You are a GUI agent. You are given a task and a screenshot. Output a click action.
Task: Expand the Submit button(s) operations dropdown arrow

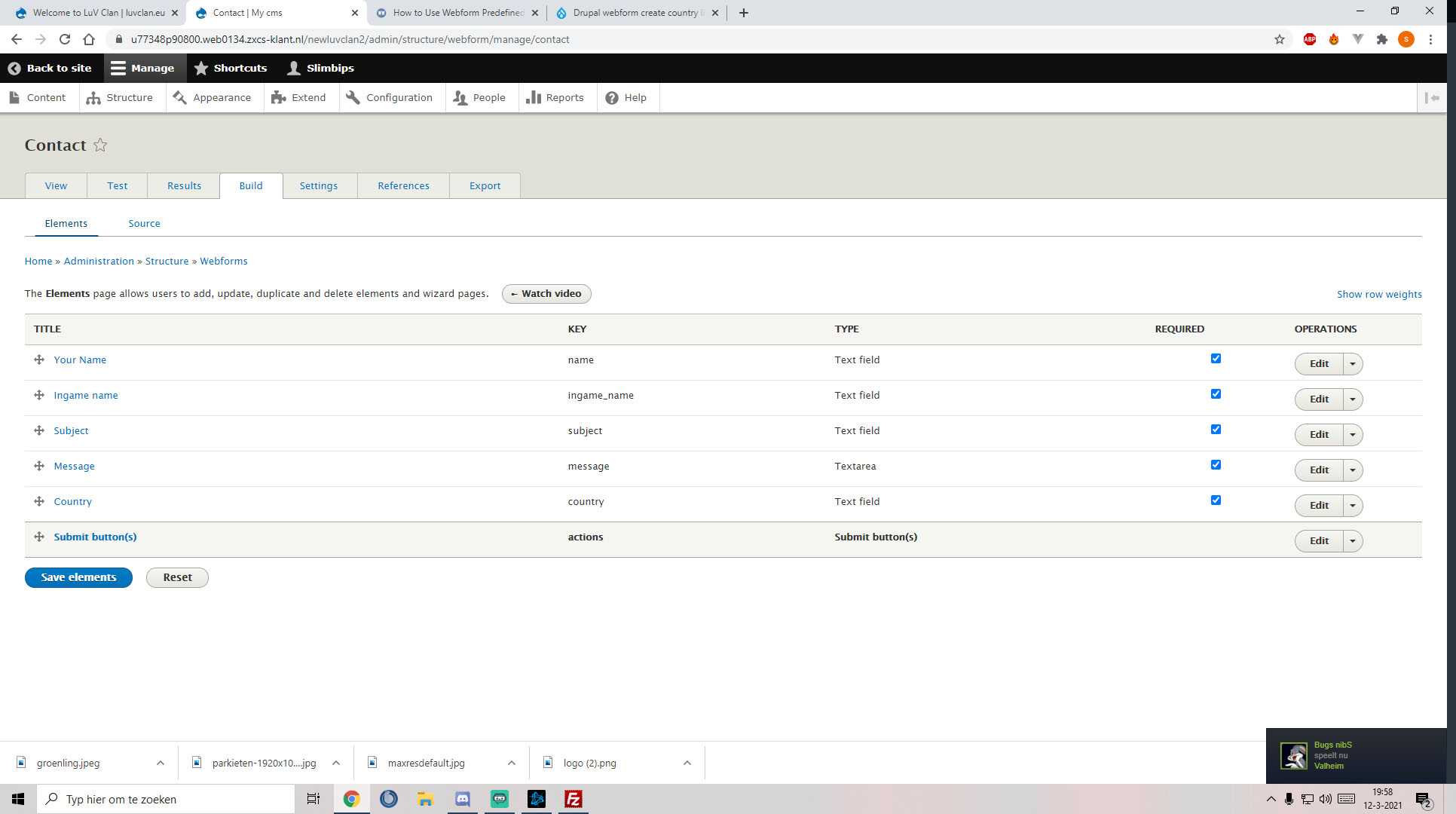tap(1353, 541)
